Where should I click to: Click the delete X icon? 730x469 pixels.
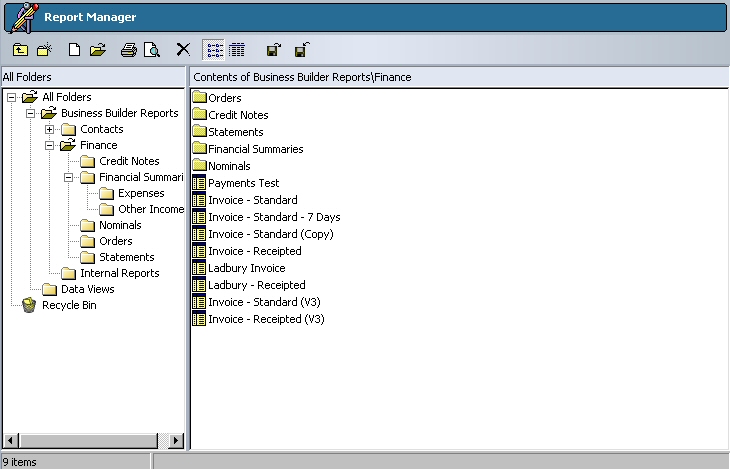tap(183, 49)
